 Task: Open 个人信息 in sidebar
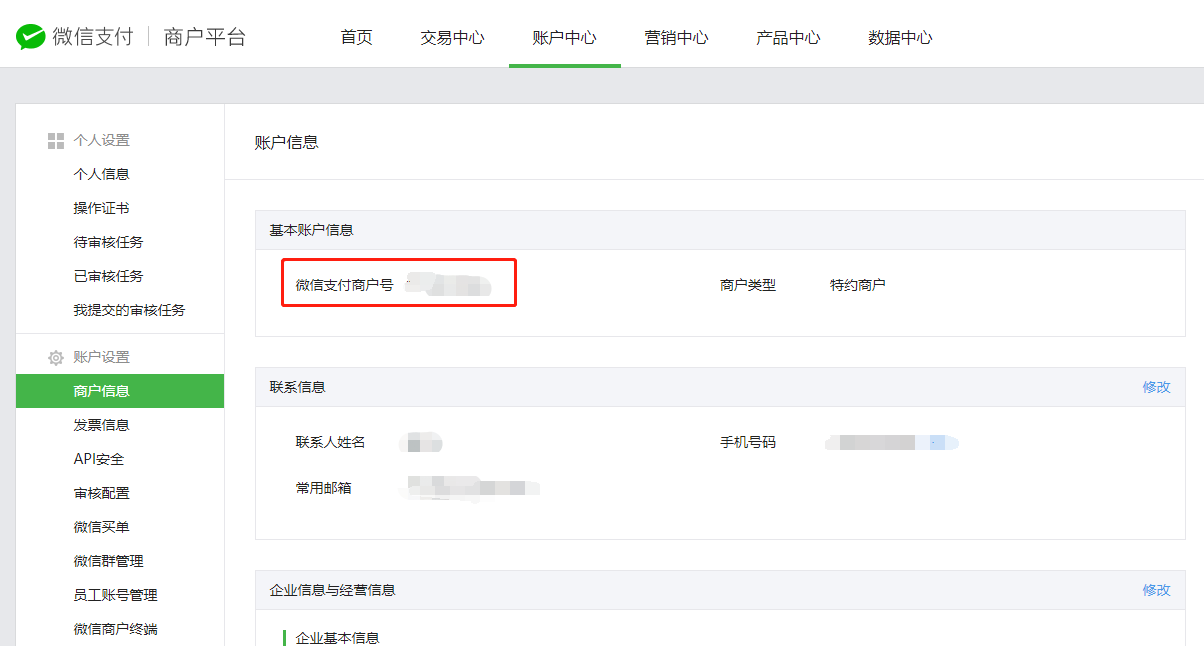coord(101,174)
